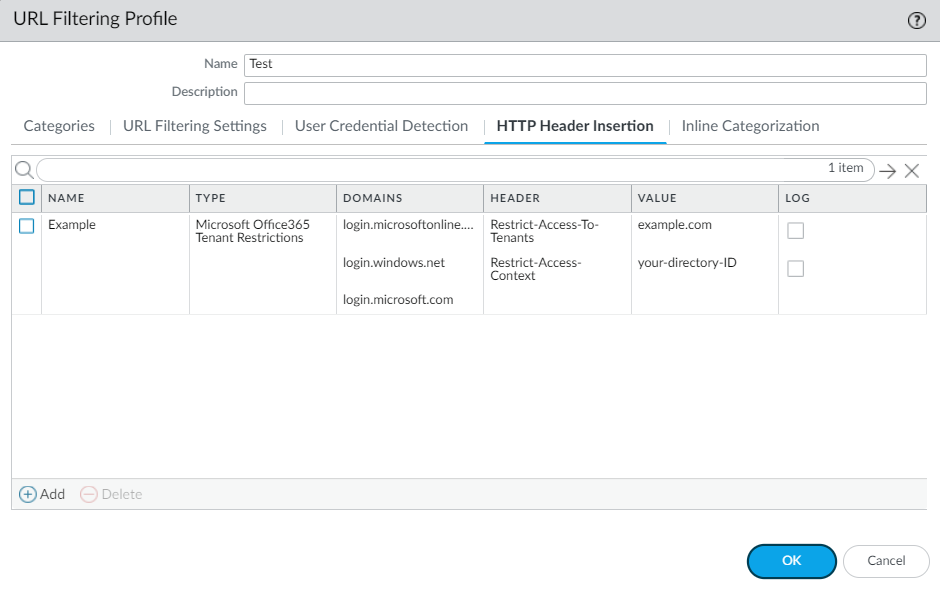Viewport: 940px width, 595px height.
Task: Check the Example row checkbox
Action: pos(27,226)
